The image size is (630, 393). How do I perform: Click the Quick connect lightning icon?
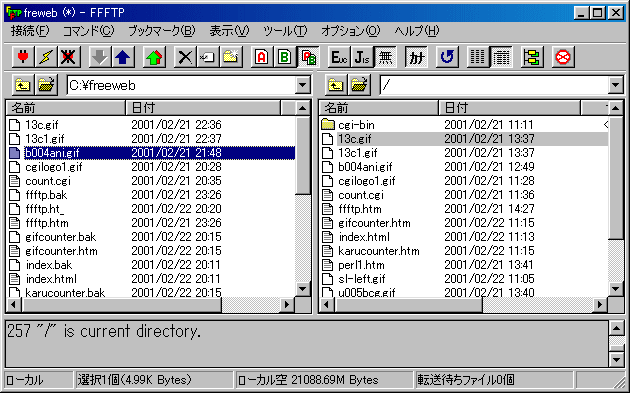45,57
